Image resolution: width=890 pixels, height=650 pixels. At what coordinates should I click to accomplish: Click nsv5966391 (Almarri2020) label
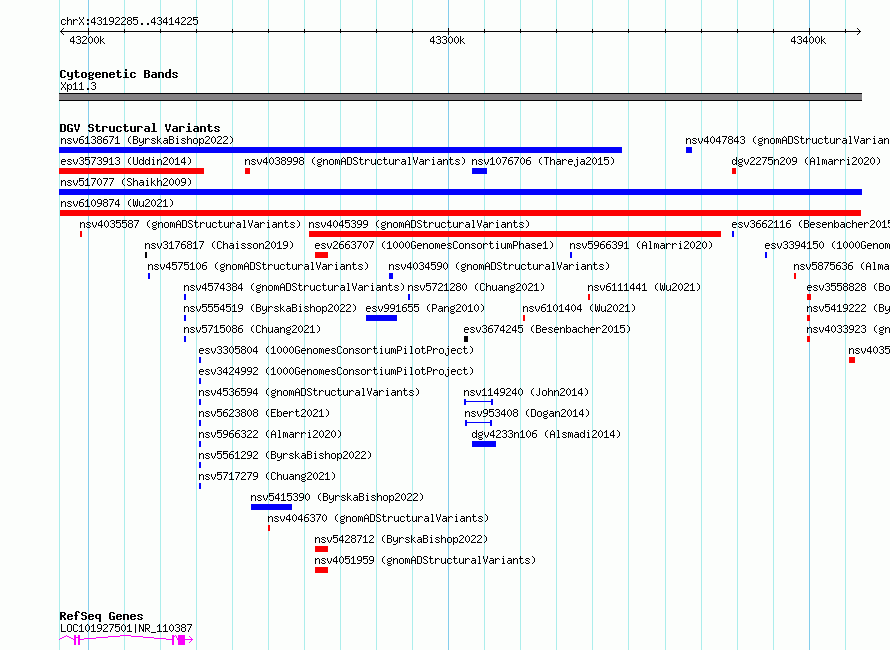tap(641, 245)
